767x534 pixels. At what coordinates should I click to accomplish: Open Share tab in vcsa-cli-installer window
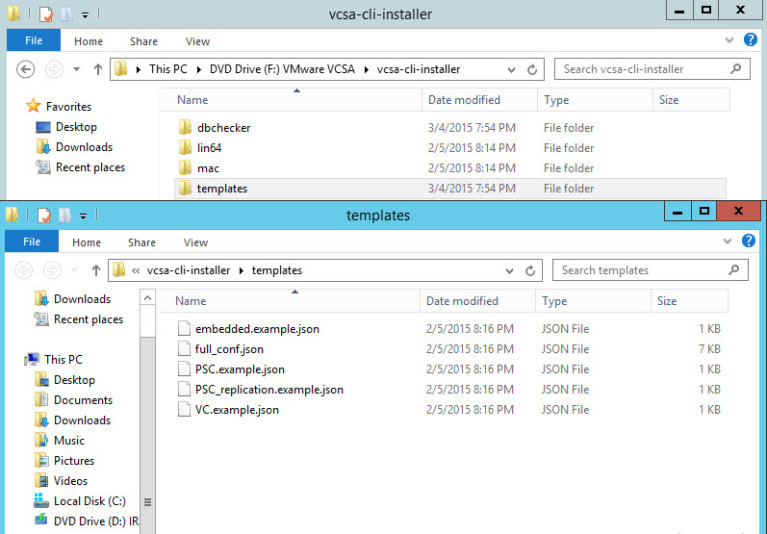(x=144, y=41)
